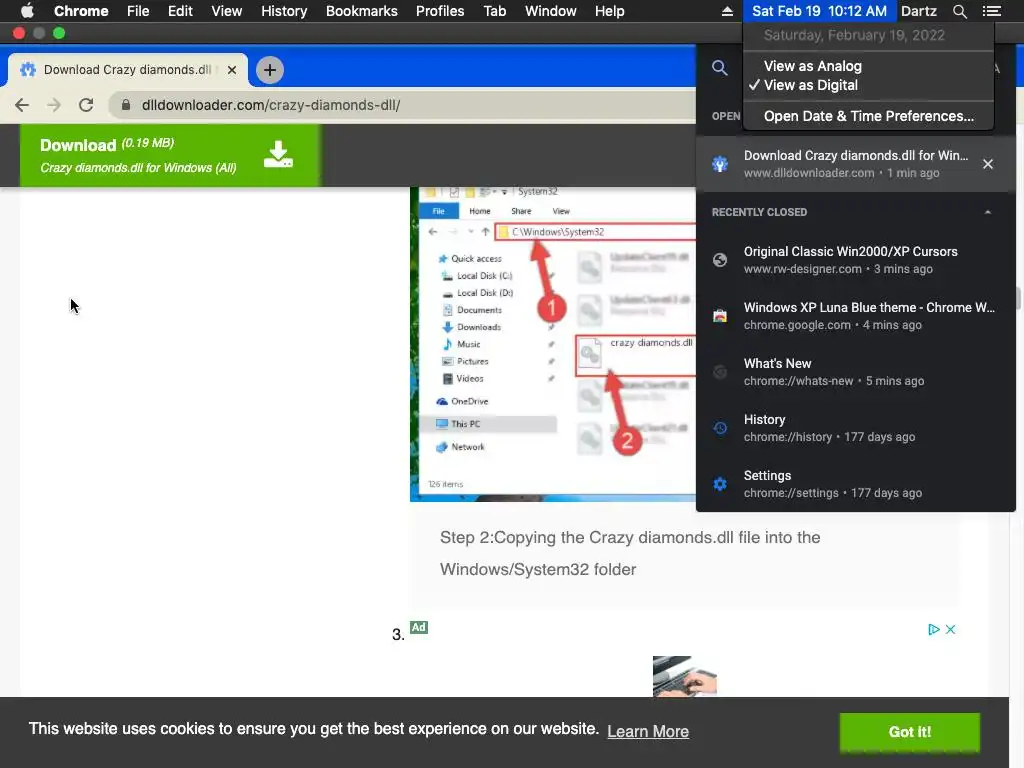Open Date & Time Preferences
This screenshot has width=1024, height=768.
pos(869,116)
